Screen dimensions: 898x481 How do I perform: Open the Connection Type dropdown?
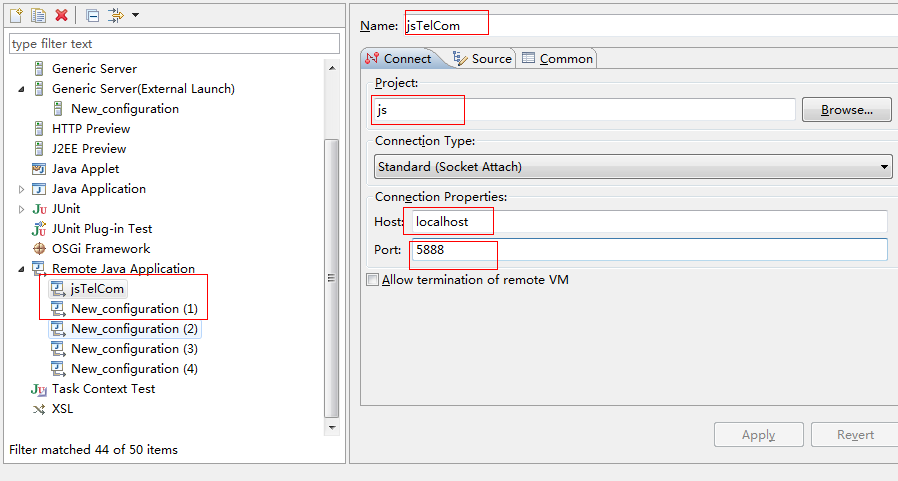click(x=633, y=167)
